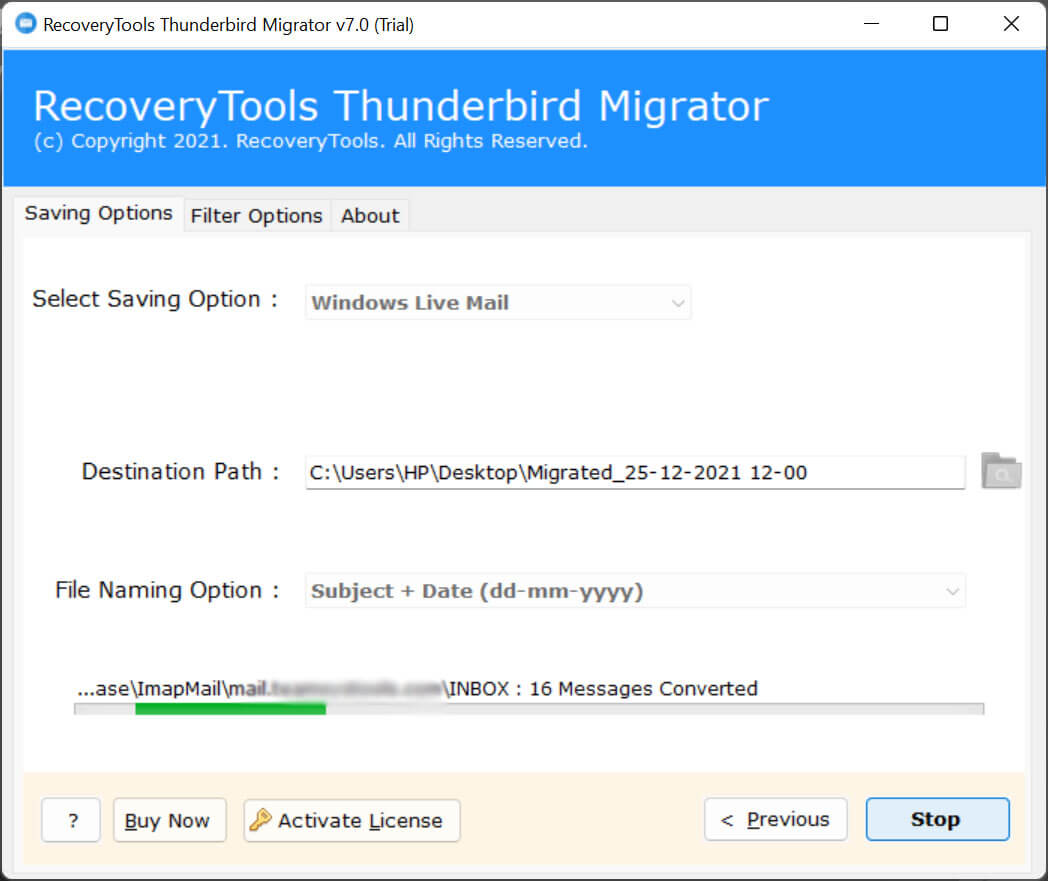This screenshot has width=1048, height=881.
Task: Open the Select Saving Option dropdown
Action: (x=498, y=303)
